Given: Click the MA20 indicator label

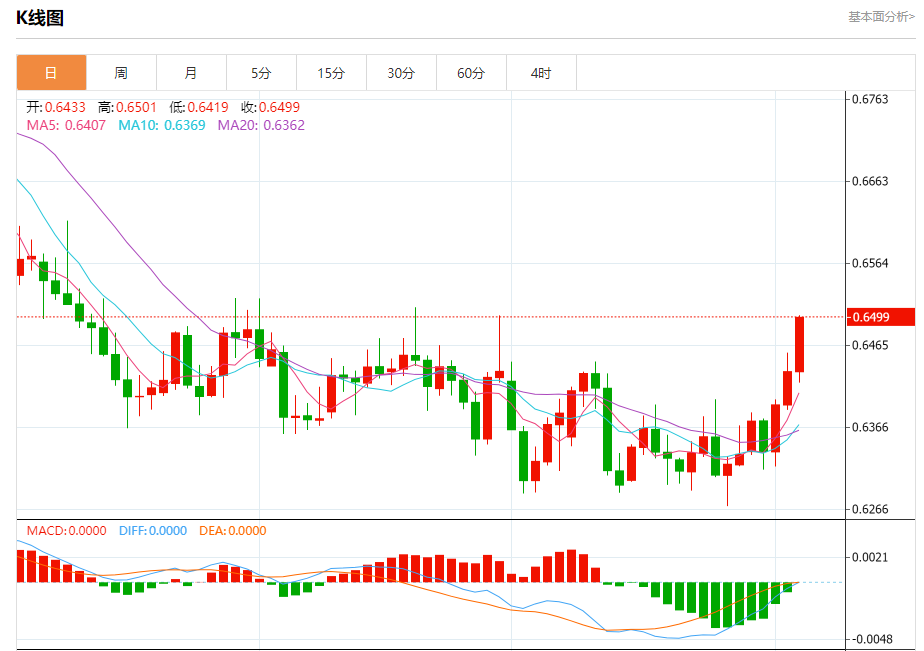Looking at the screenshot, I should click(261, 125).
